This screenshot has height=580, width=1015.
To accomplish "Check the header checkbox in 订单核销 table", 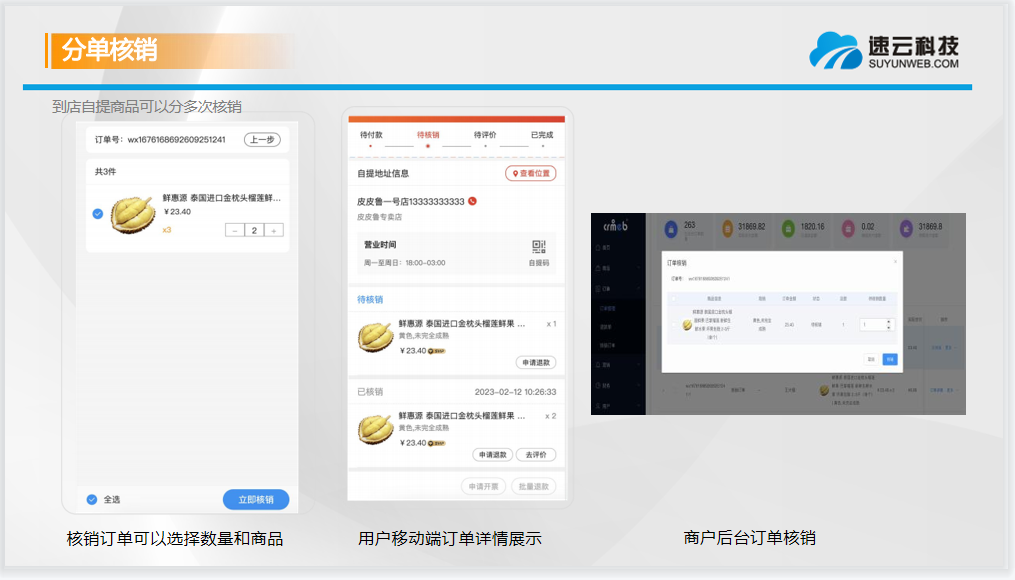I will (673, 298).
